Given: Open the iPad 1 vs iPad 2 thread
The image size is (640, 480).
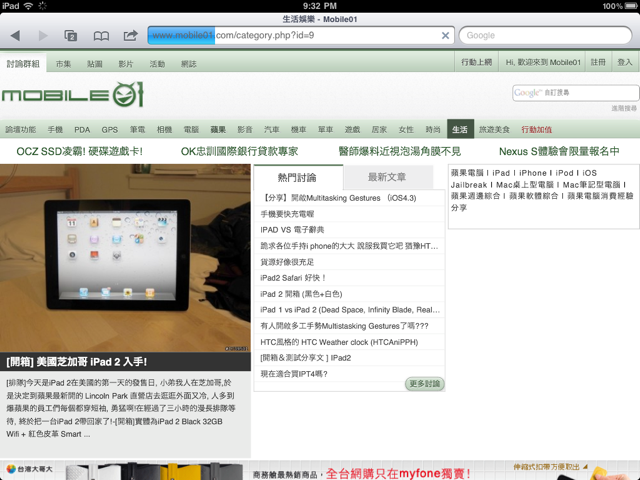Looking at the screenshot, I should click(x=350, y=310).
